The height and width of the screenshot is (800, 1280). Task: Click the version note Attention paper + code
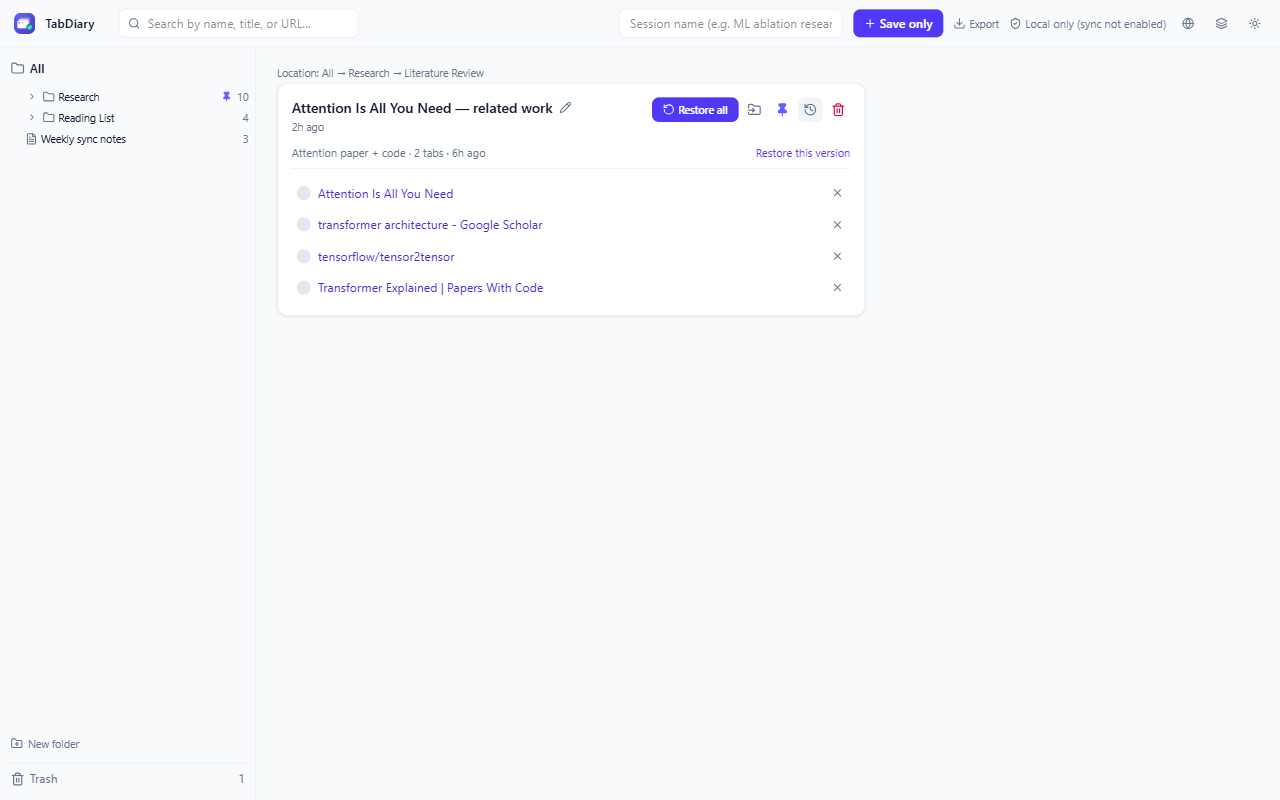[349, 153]
